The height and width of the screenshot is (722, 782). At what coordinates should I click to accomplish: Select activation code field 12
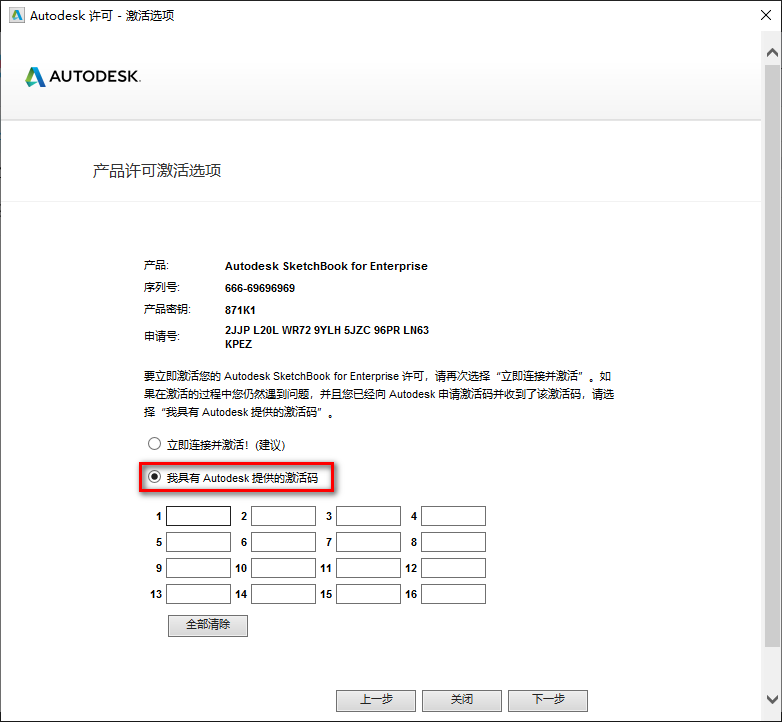tap(453, 568)
